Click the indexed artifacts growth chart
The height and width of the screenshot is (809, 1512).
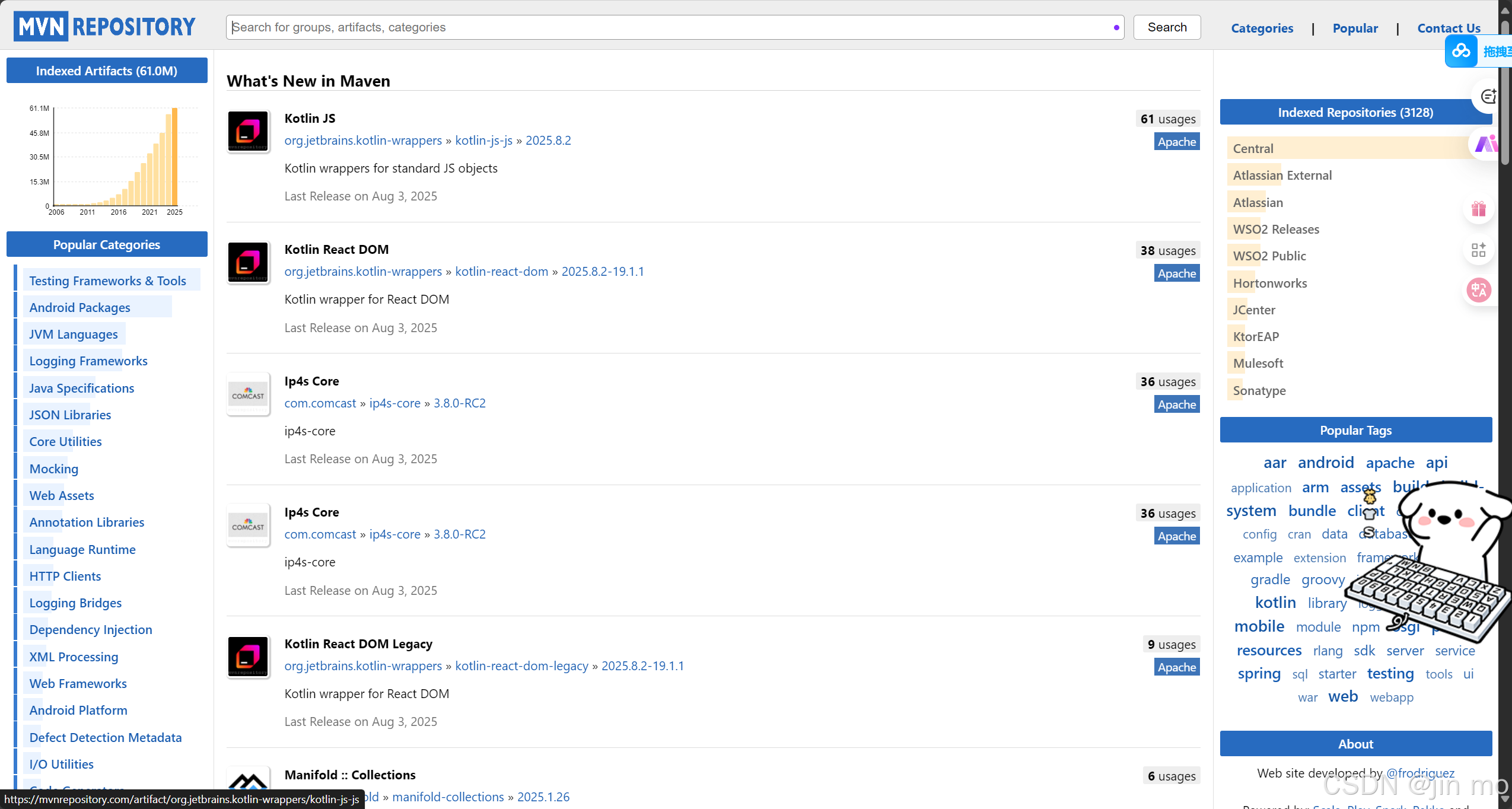click(113, 160)
